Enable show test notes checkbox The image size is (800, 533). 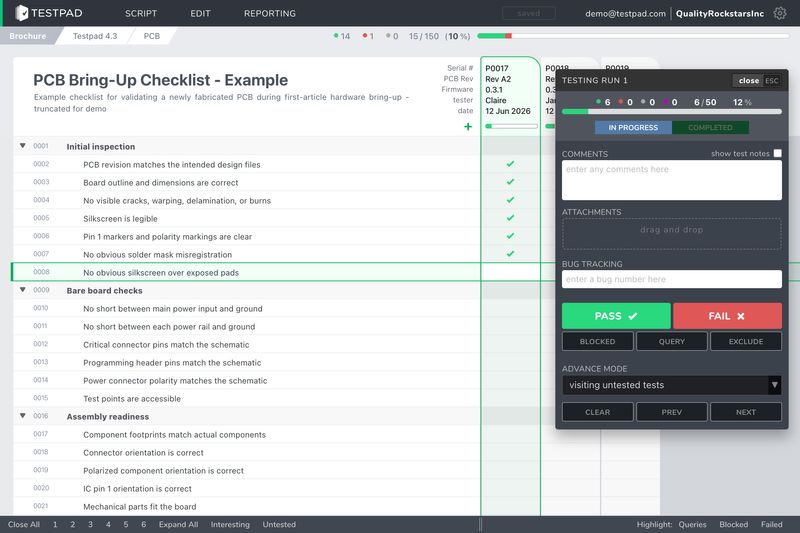click(x=777, y=153)
